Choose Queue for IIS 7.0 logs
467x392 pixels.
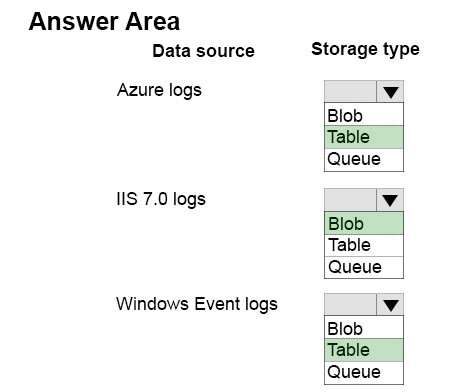pyautogui.click(x=364, y=267)
